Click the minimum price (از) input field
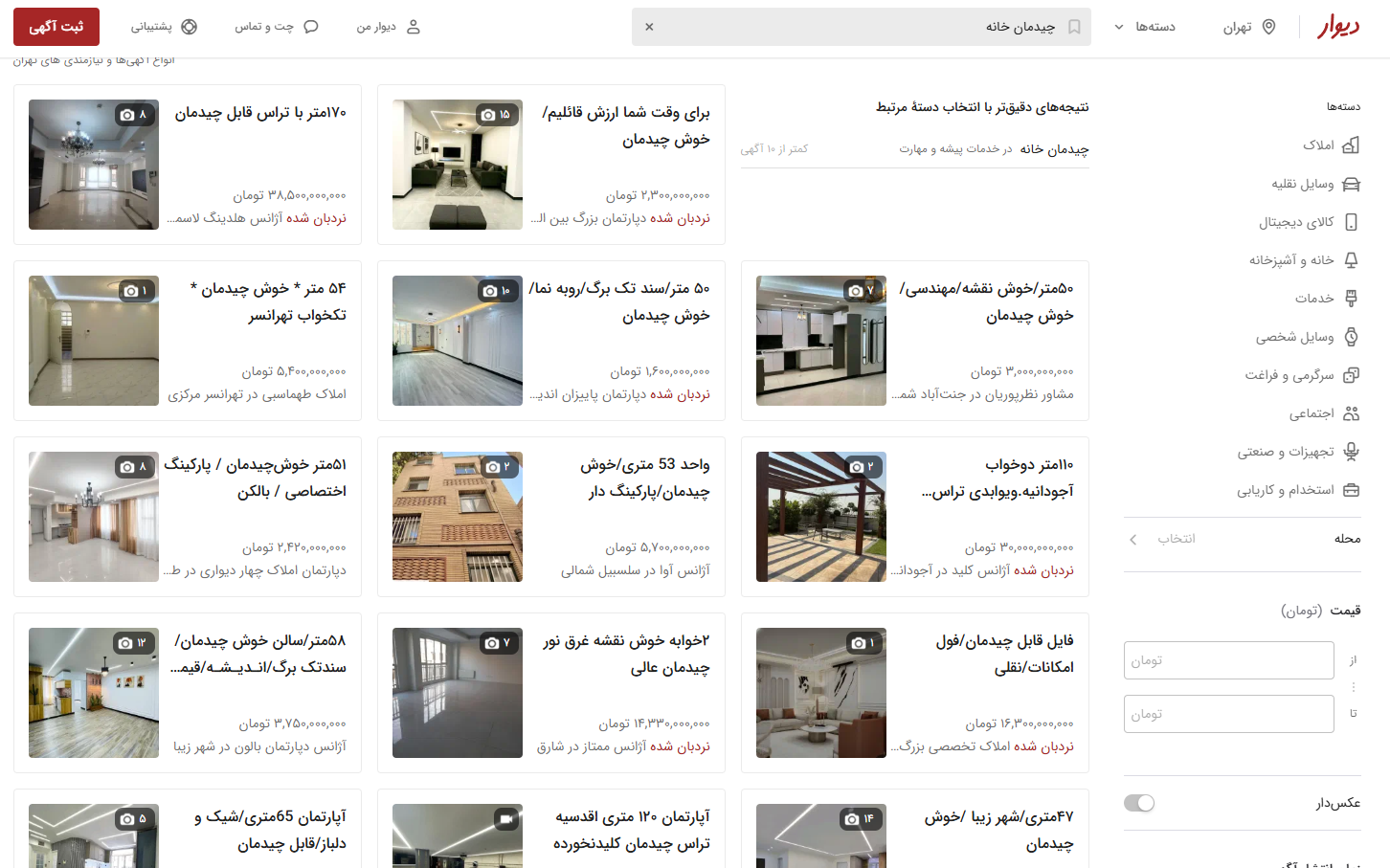The width and height of the screenshot is (1390, 868). [1229, 660]
